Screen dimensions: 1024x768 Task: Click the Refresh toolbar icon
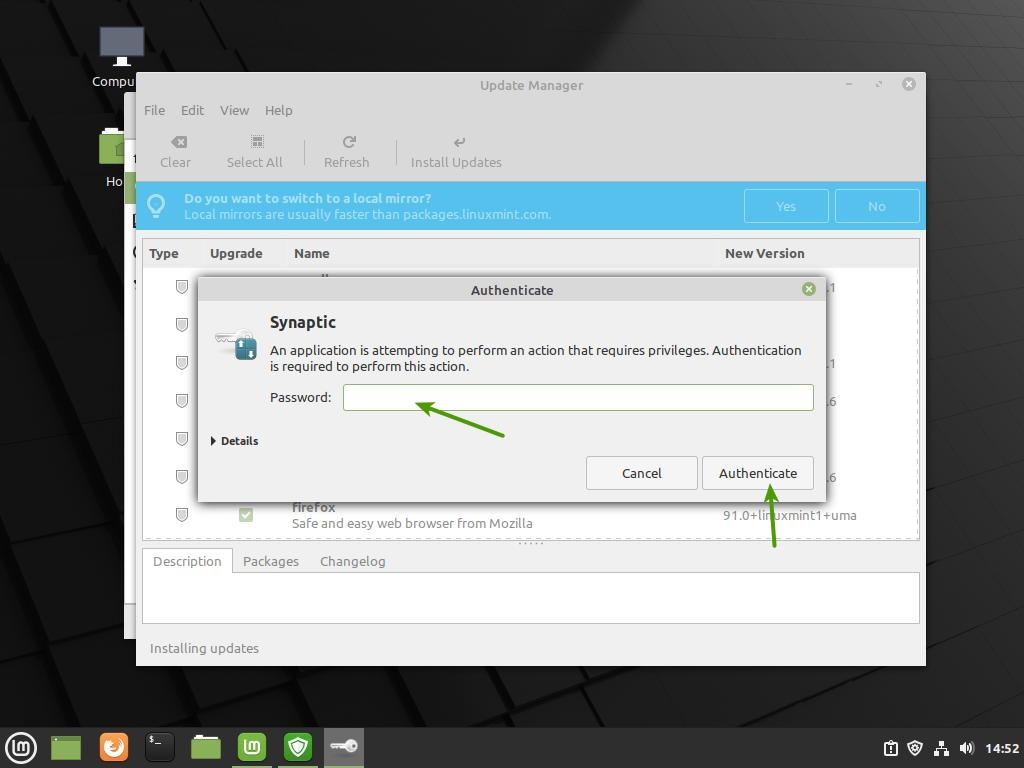coord(348,143)
